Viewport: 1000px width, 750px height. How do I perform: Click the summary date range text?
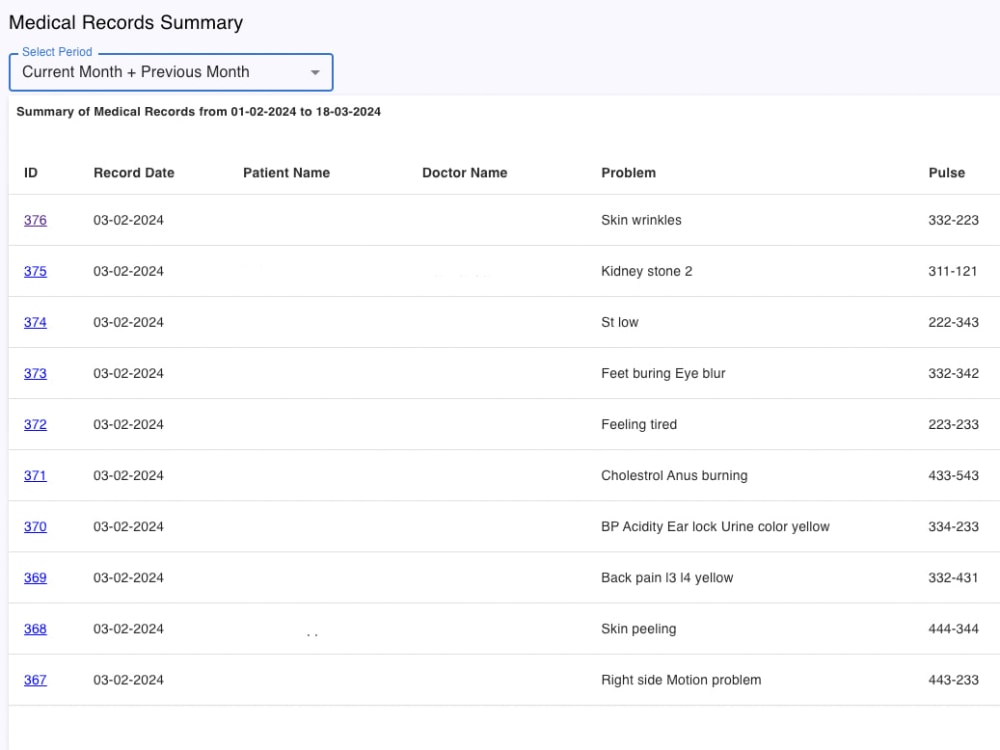pyautogui.click(x=198, y=112)
